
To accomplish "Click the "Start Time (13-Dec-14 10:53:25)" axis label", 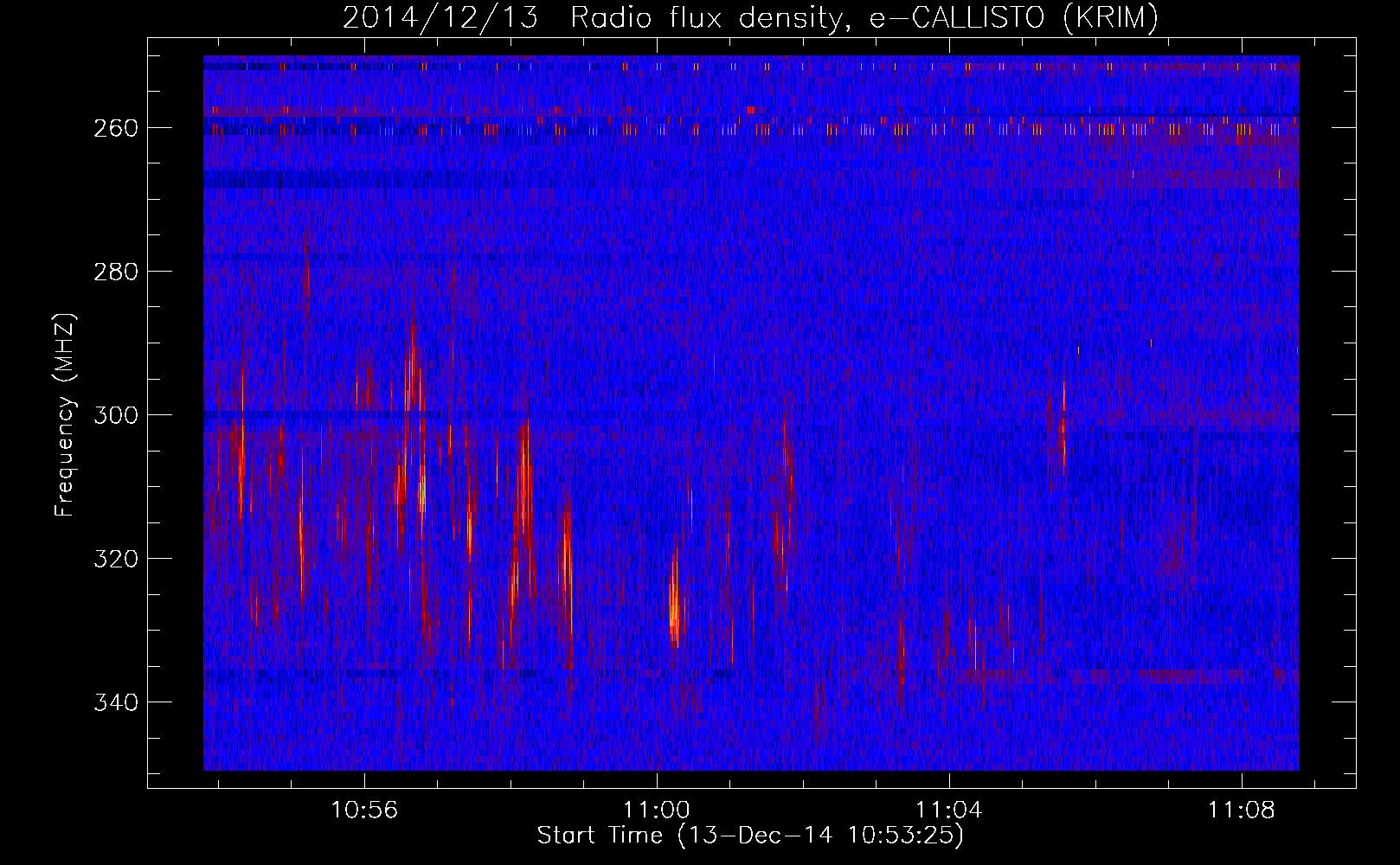I will pos(750,836).
